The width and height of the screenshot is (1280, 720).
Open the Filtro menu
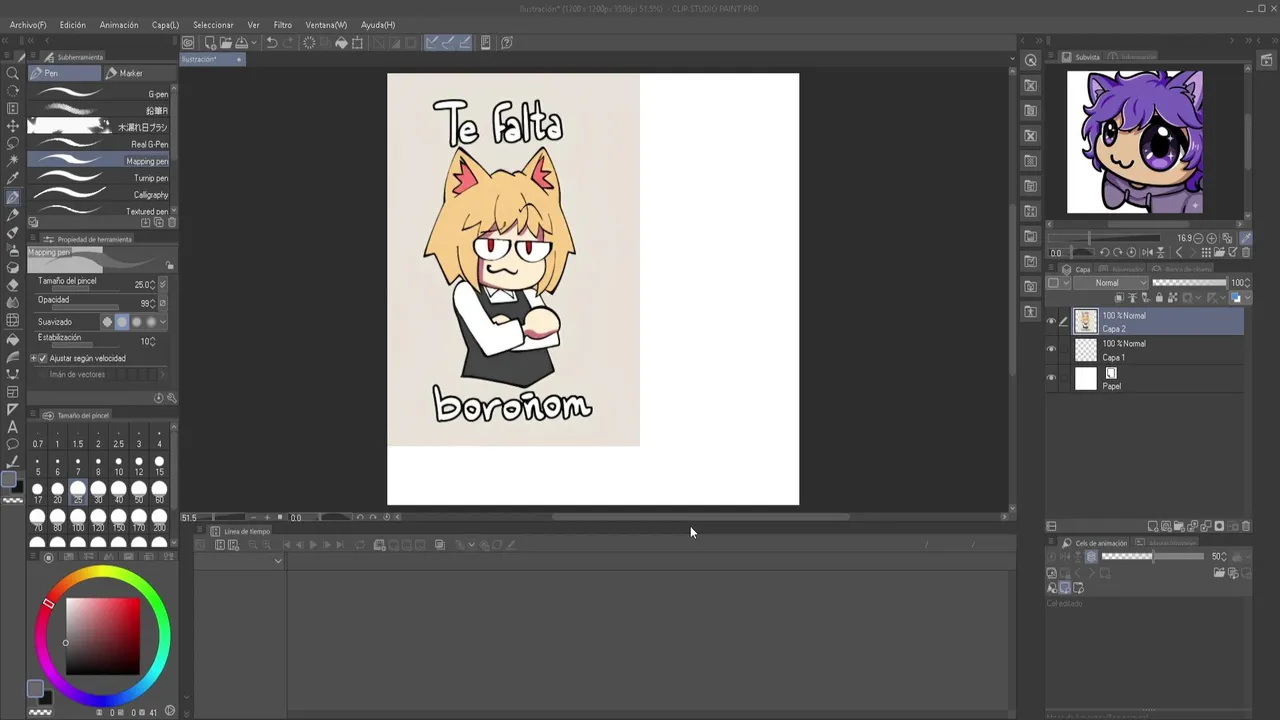click(283, 24)
